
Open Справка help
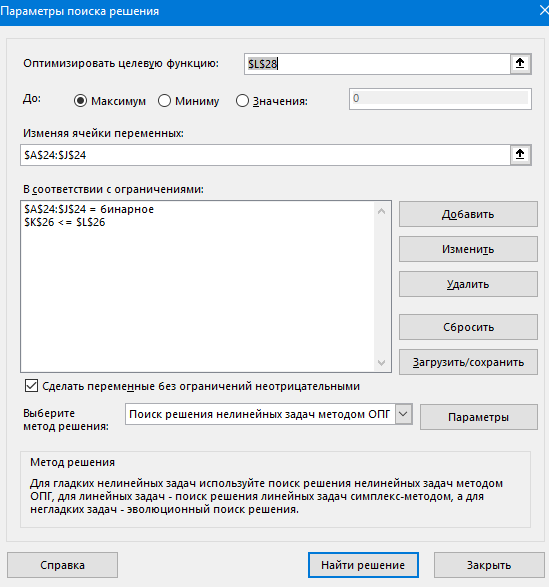(62, 565)
